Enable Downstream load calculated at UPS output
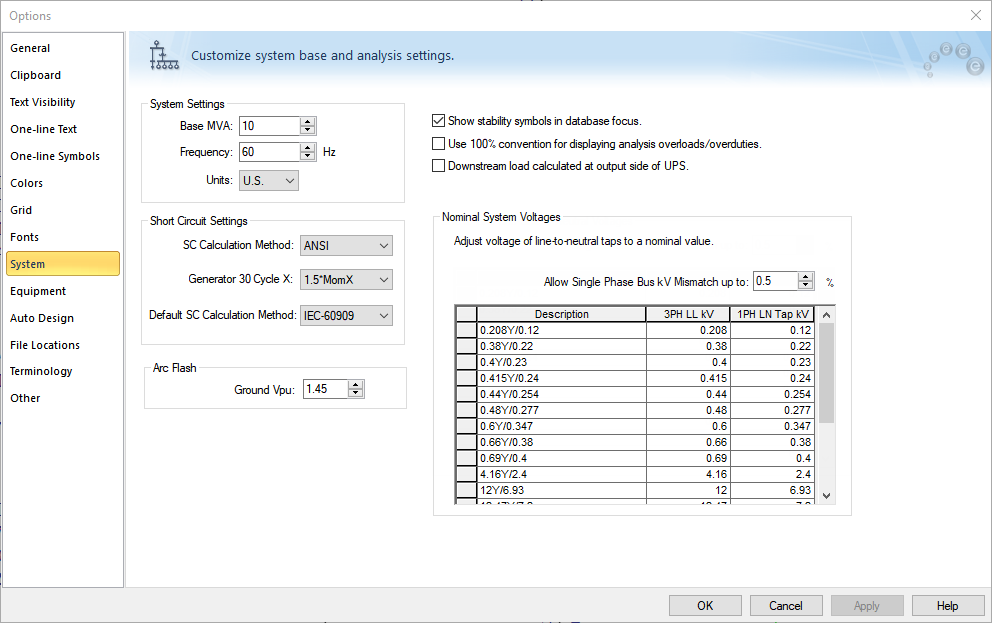The height and width of the screenshot is (623, 992). point(438,166)
